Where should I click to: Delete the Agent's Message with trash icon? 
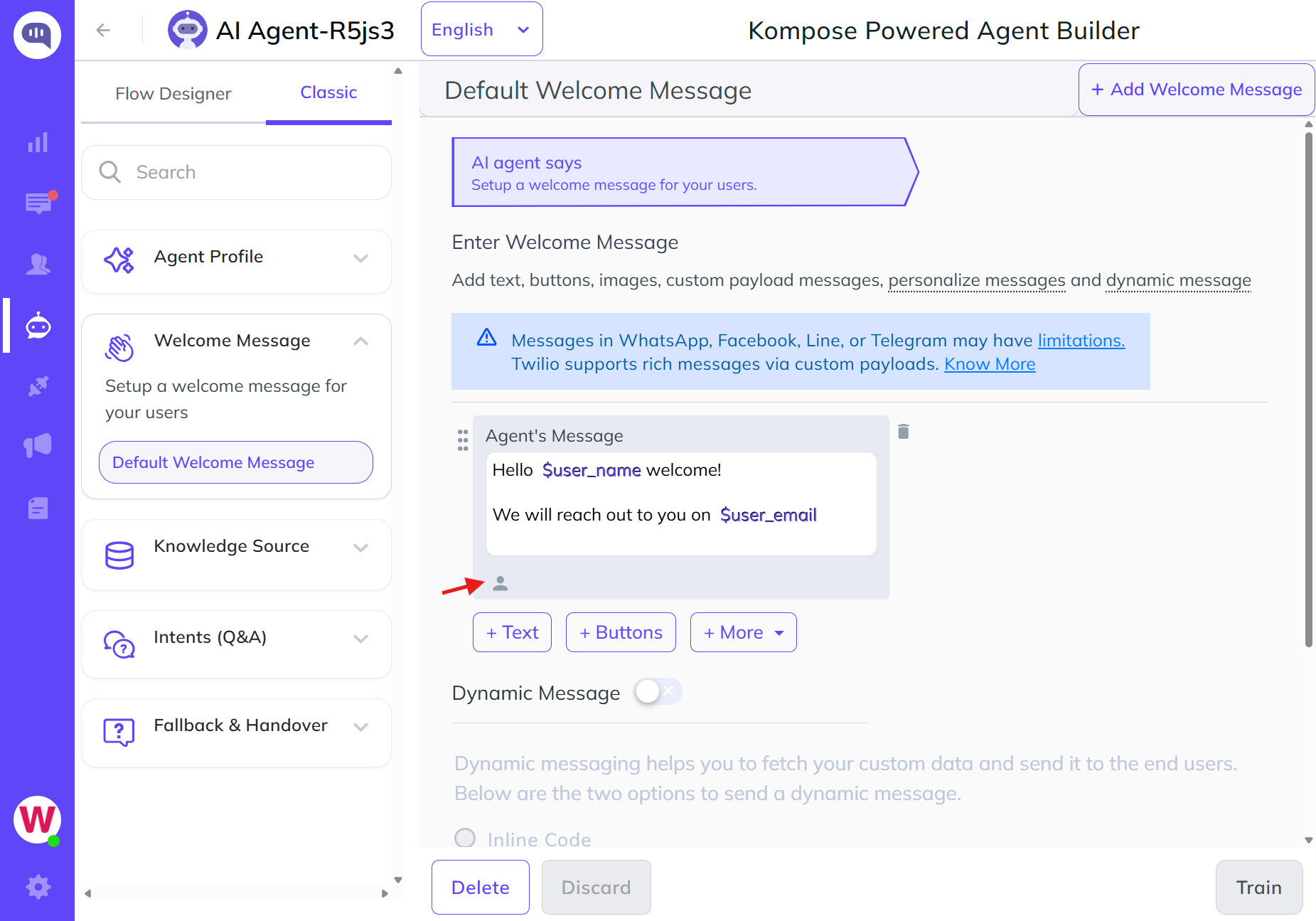point(904,431)
